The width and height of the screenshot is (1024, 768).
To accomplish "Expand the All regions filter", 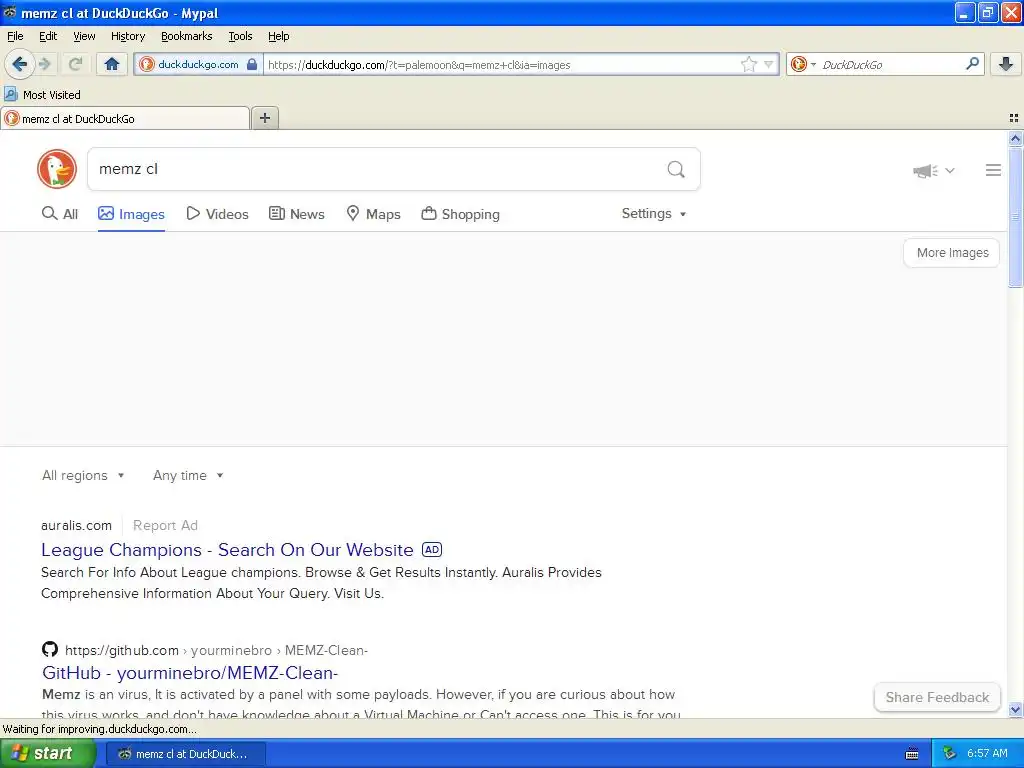I will (83, 475).
